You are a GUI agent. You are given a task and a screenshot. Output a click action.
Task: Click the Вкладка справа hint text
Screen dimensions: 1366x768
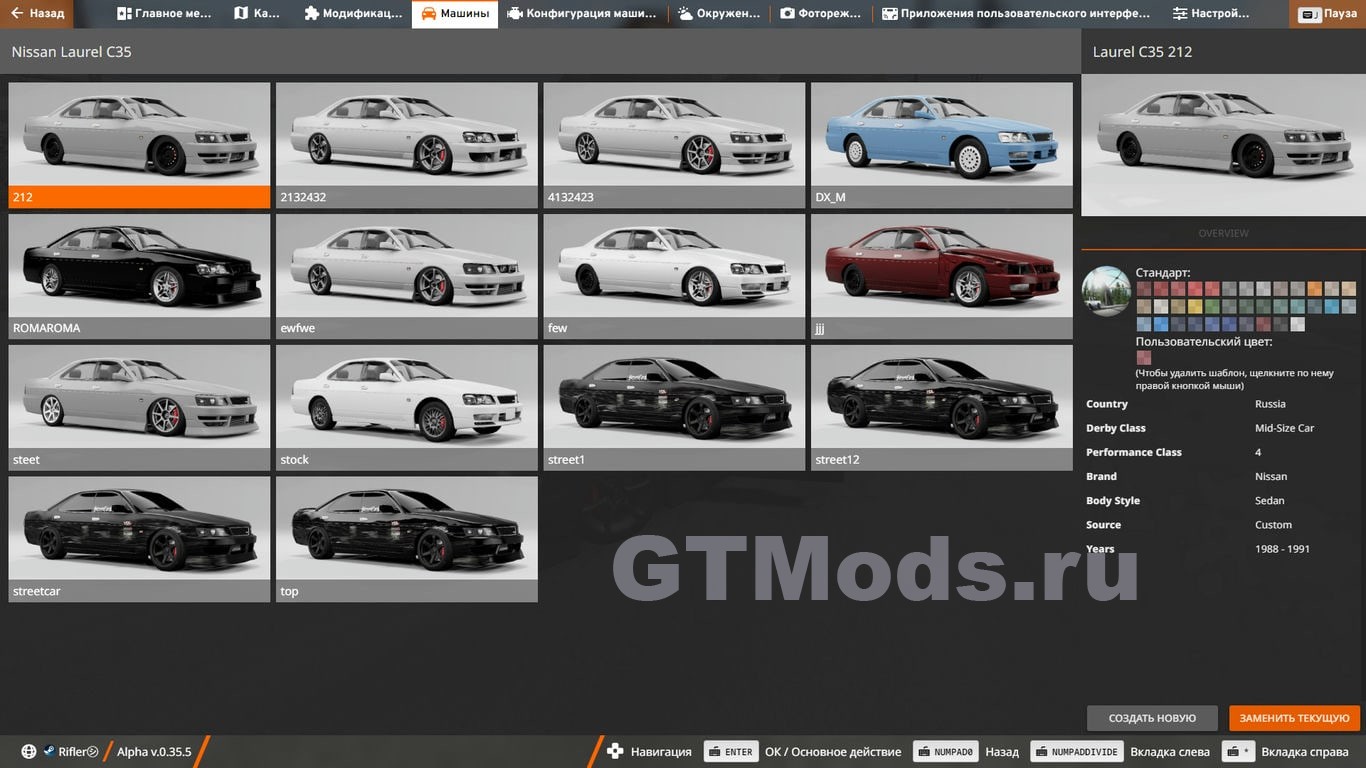pyautogui.click(x=1304, y=752)
